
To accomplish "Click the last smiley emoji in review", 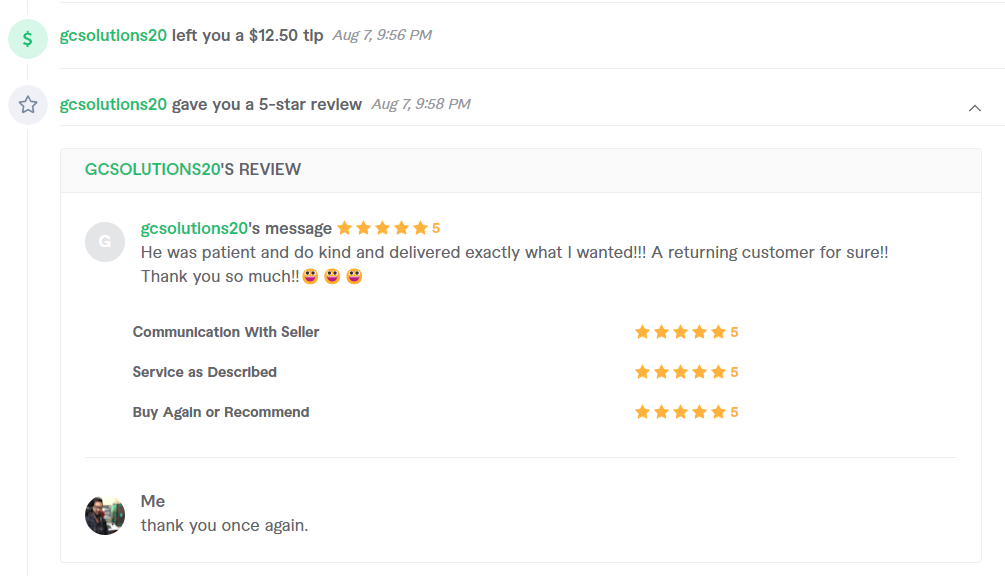I will pos(354,276).
